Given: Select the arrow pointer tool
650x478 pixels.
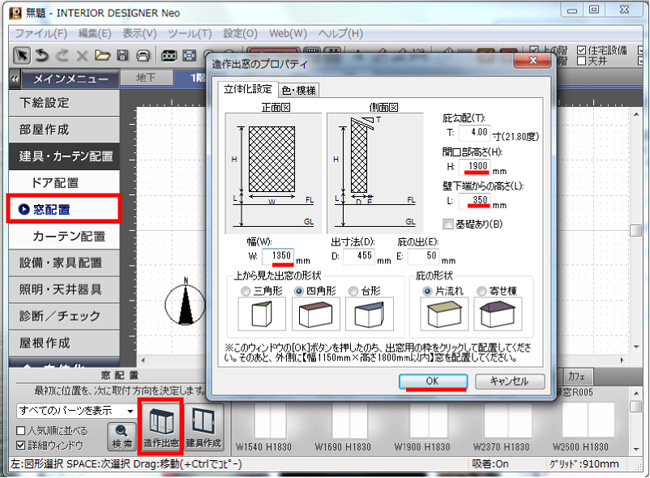Looking at the screenshot, I should click(x=21, y=53).
